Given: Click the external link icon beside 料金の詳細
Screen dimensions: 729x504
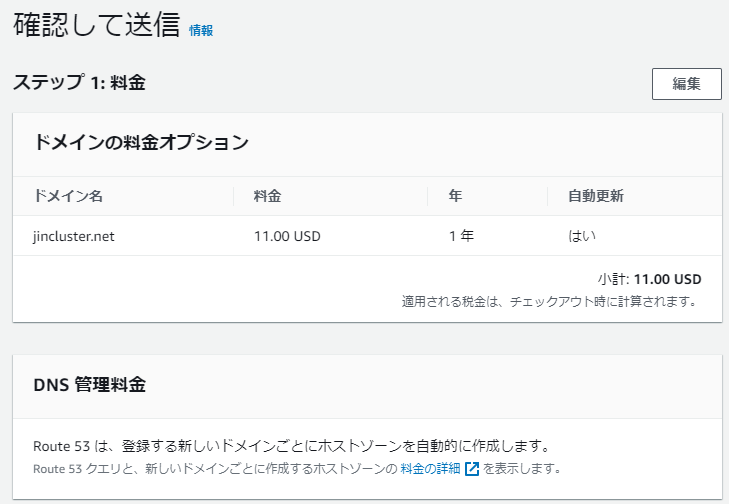Looking at the screenshot, I should coord(472,468).
